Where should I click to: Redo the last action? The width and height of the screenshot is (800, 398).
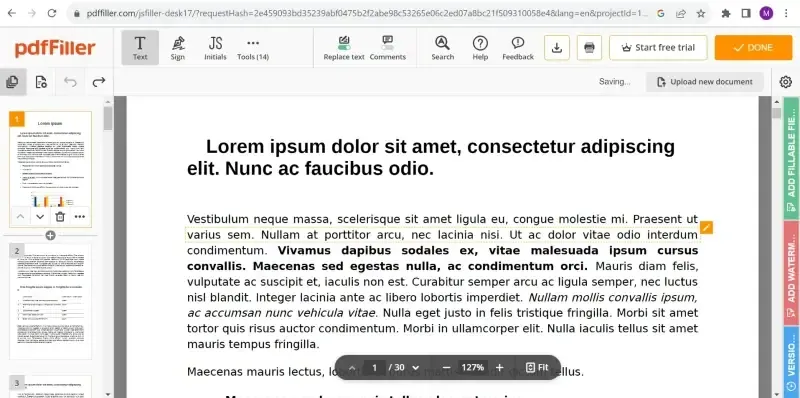(x=98, y=82)
